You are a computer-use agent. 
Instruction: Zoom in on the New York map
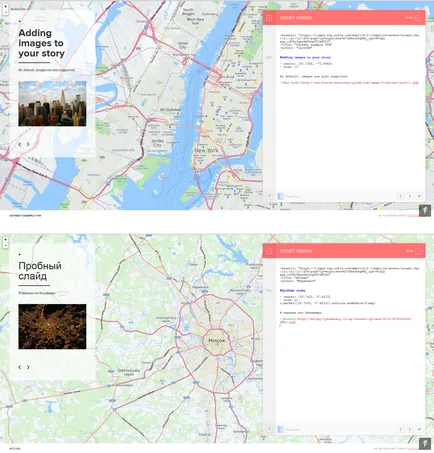[5, 6]
